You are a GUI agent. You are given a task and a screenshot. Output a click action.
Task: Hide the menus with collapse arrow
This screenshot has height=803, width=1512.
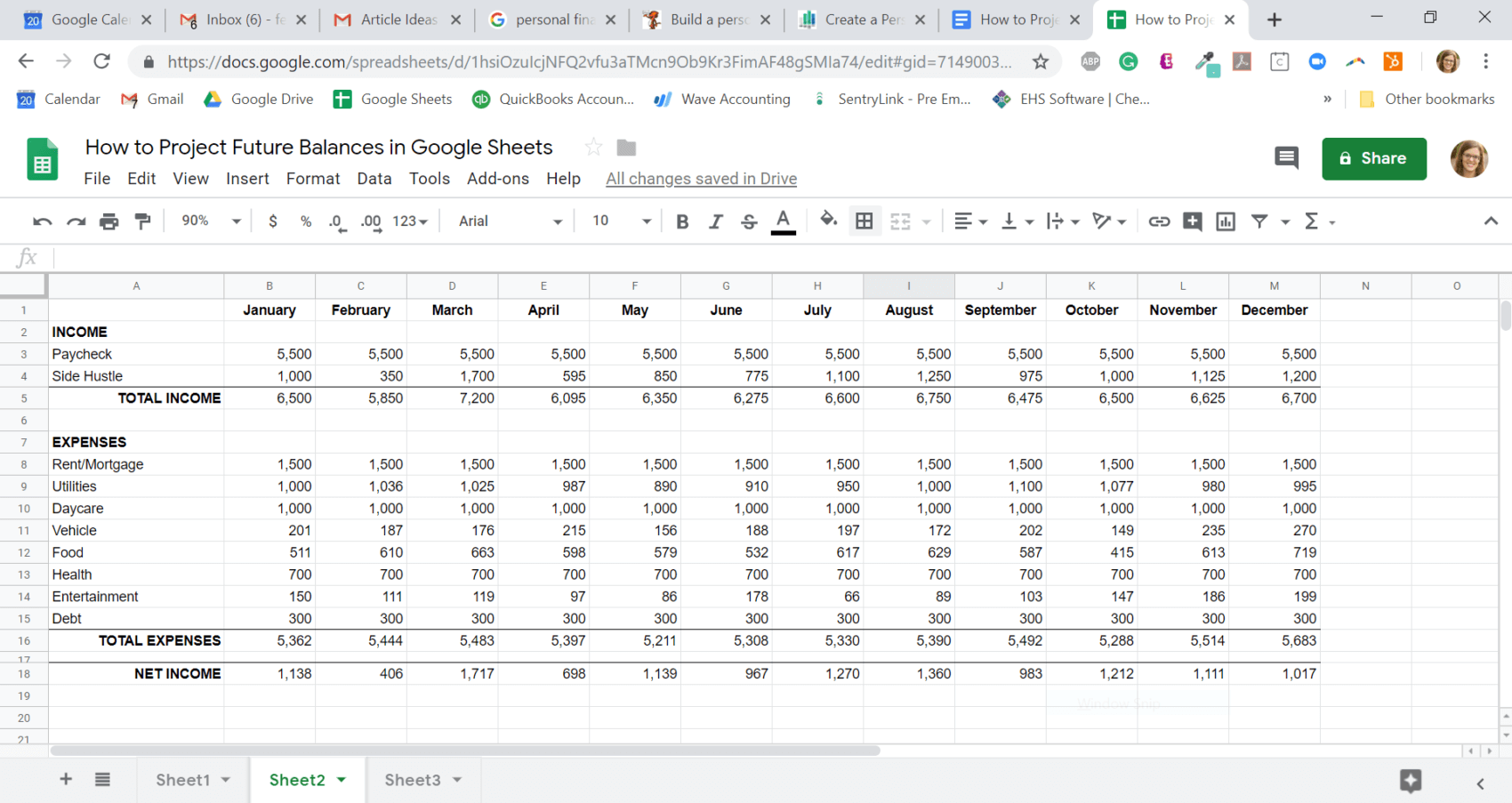coord(1491,221)
